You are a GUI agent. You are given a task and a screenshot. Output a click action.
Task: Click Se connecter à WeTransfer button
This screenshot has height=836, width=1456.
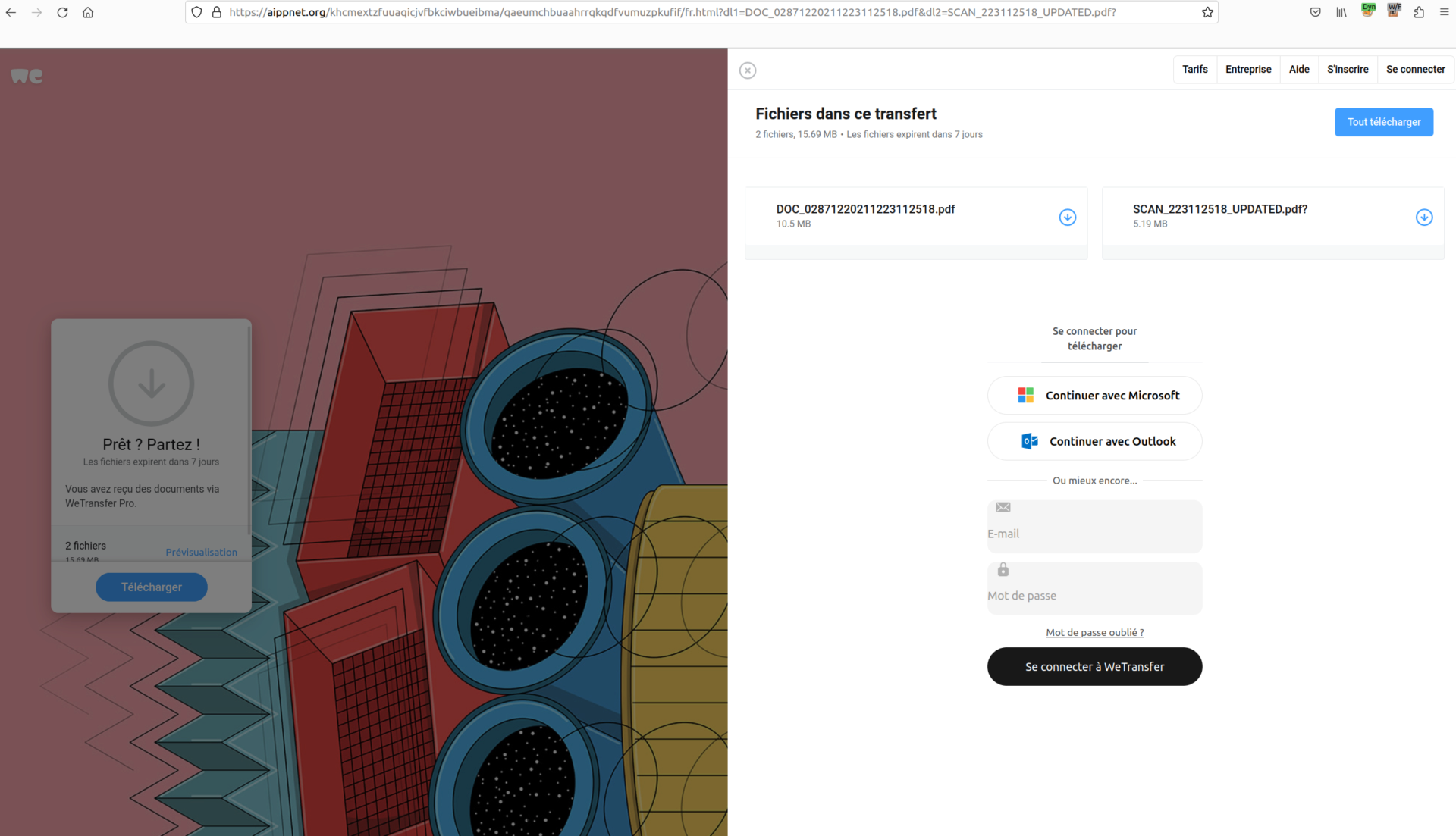(x=1094, y=666)
